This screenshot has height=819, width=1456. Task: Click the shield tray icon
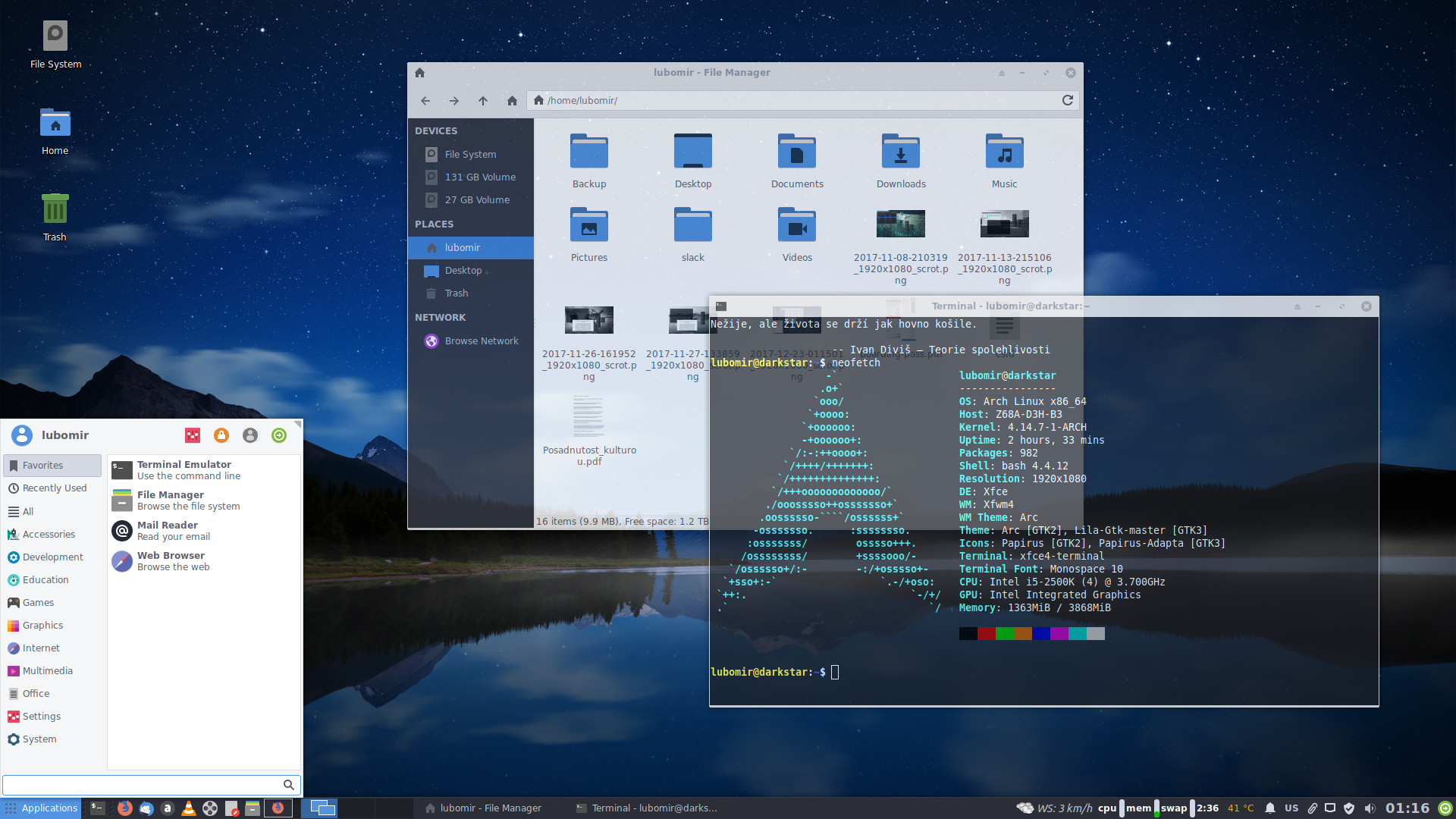1349,808
